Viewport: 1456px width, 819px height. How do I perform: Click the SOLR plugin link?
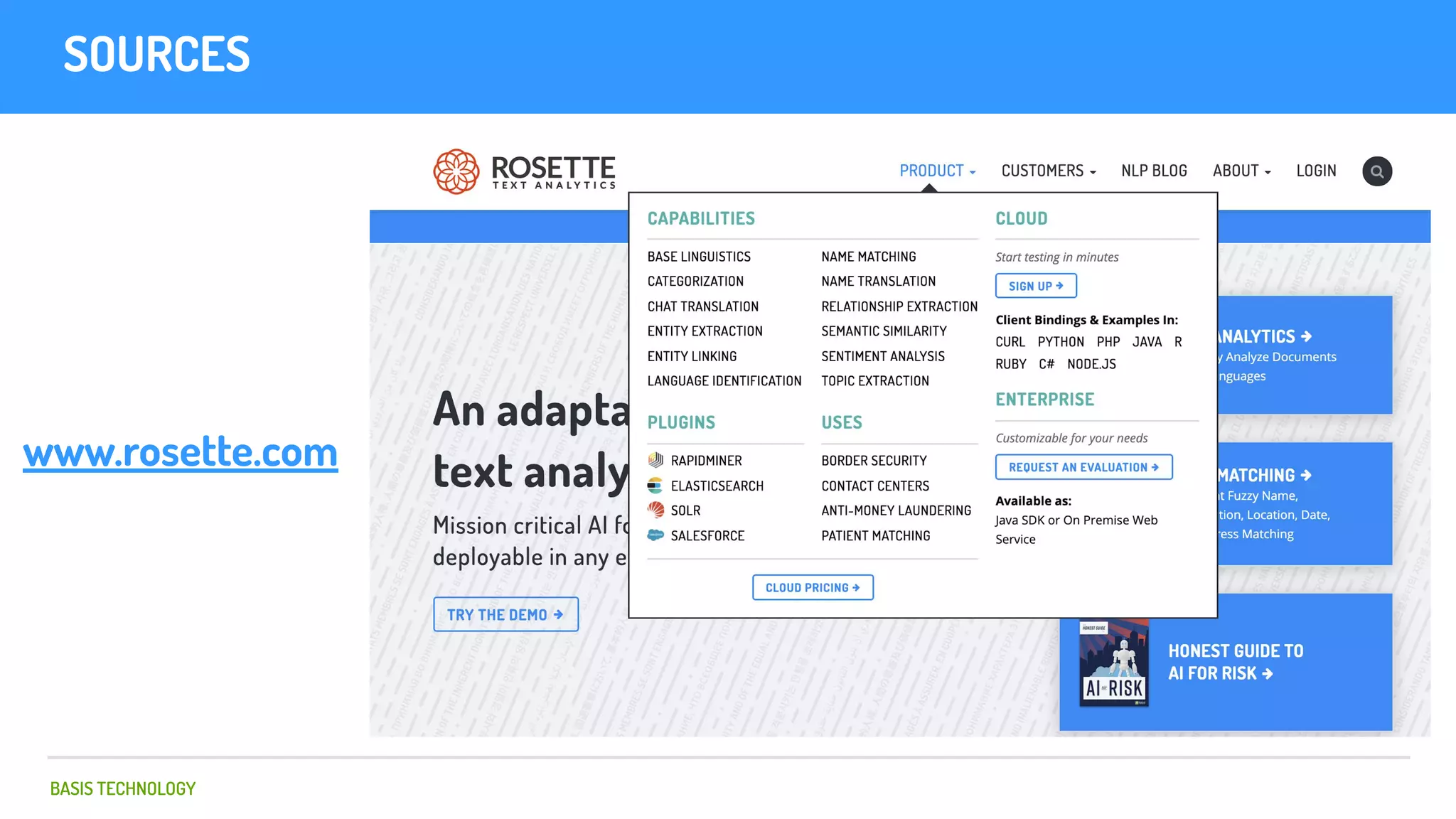(x=685, y=510)
